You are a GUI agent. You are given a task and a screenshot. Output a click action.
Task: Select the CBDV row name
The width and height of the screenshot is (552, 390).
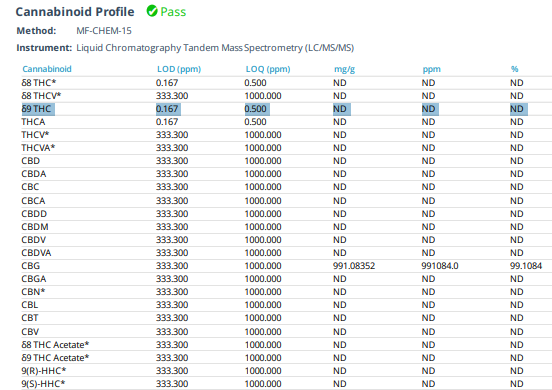click(33, 240)
